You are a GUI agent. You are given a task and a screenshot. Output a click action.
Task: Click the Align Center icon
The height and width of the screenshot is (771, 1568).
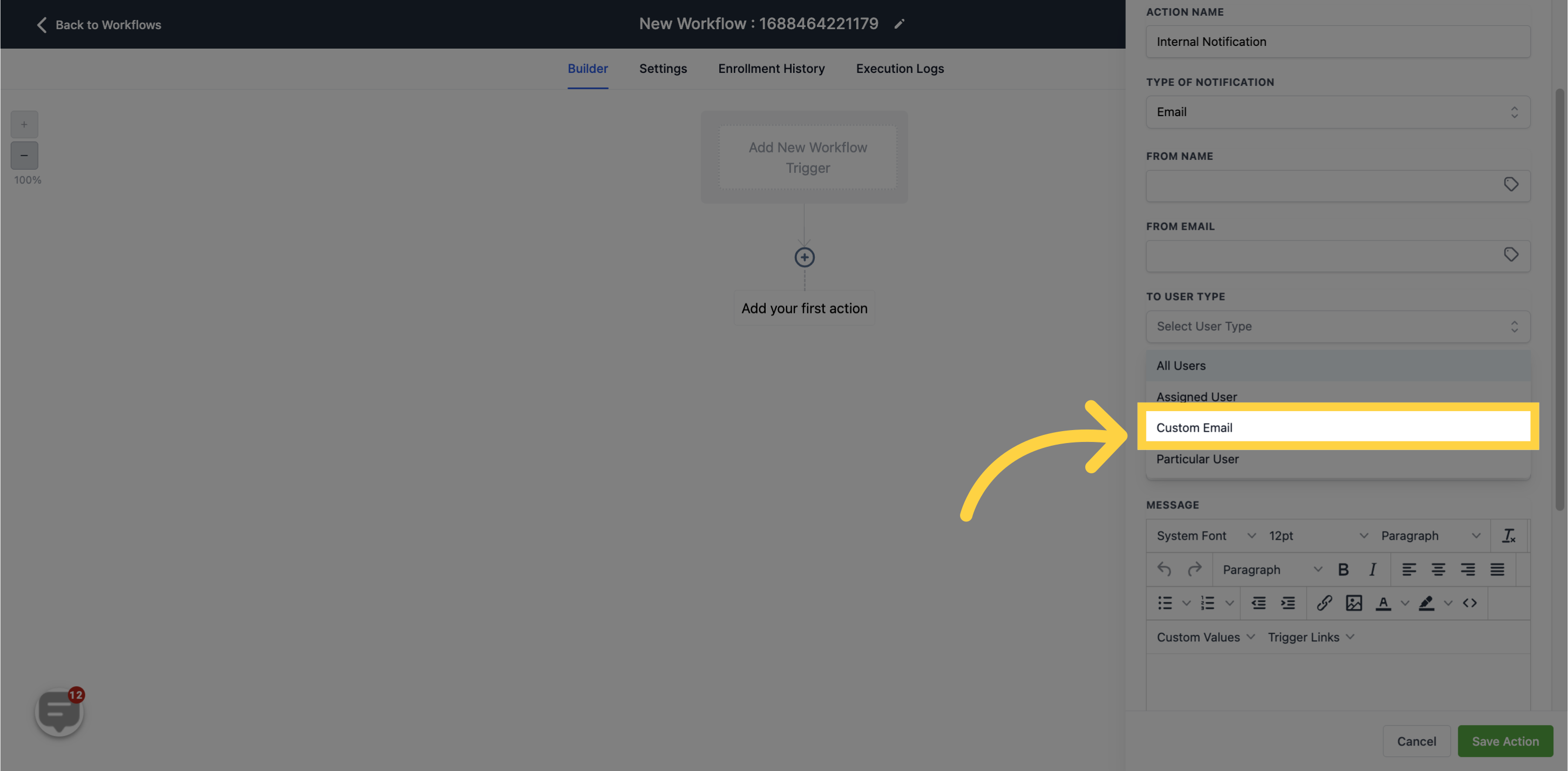coord(1438,569)
